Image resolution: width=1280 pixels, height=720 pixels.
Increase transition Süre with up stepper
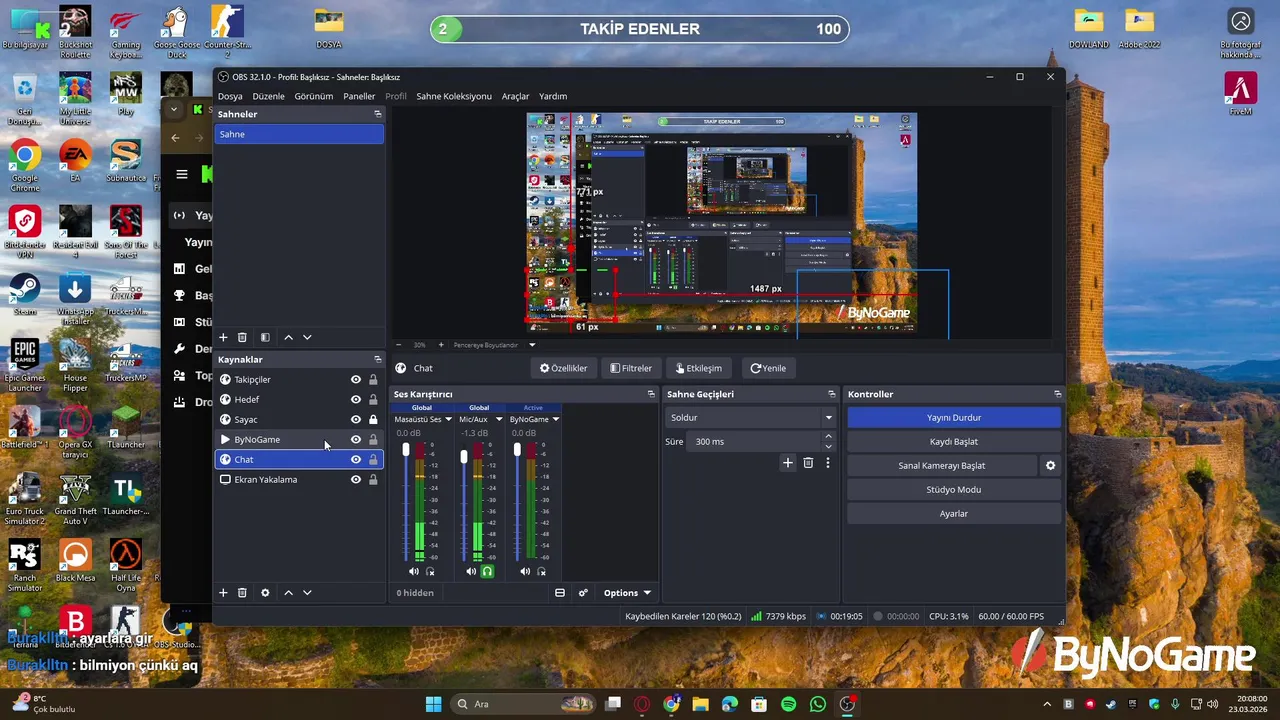point(828,437)
